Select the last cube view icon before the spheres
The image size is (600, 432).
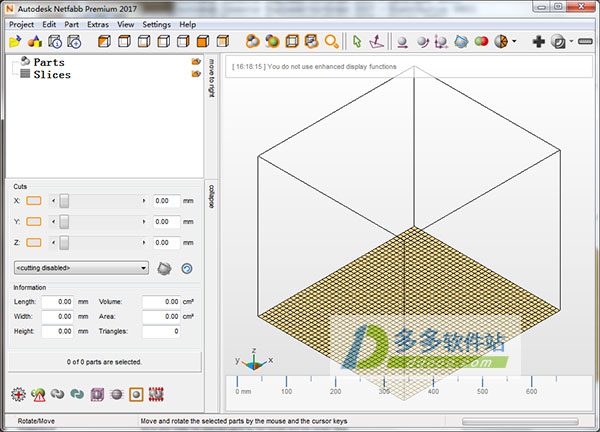point(223,41)
